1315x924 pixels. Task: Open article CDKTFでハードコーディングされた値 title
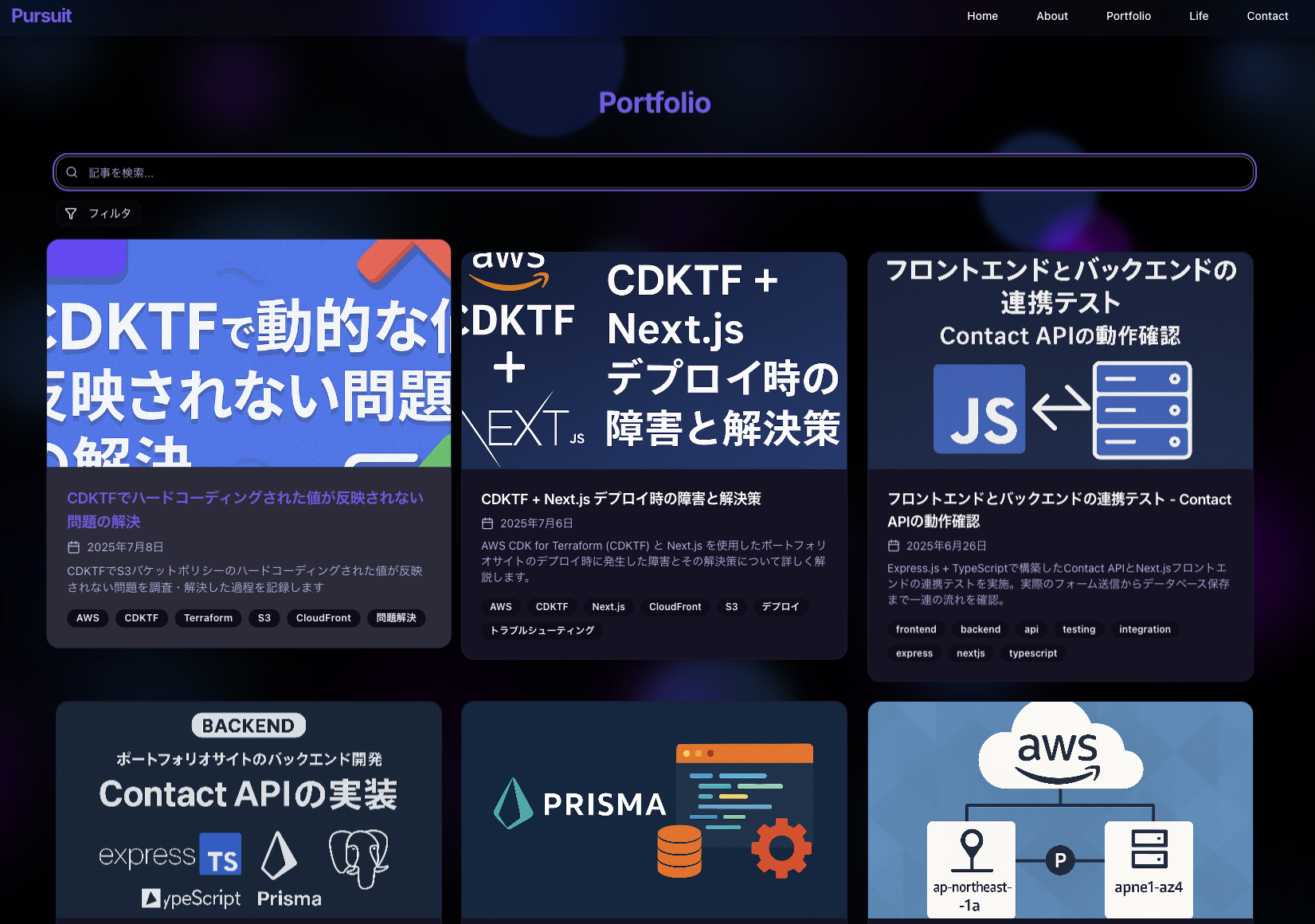(x=245, y=509)
